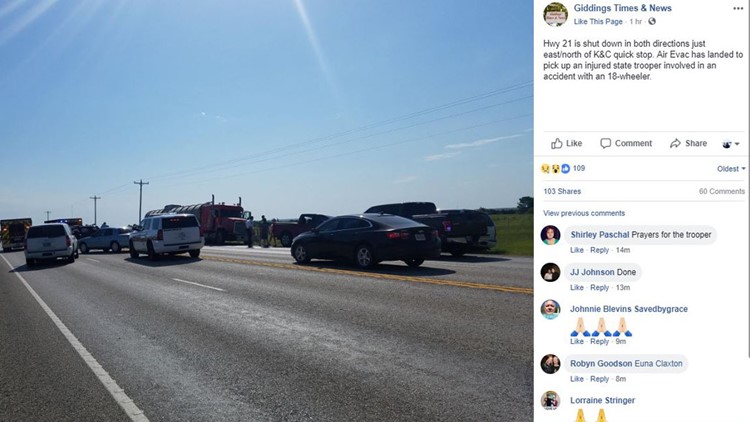Click the thumbs-up Like button on post

566,143
